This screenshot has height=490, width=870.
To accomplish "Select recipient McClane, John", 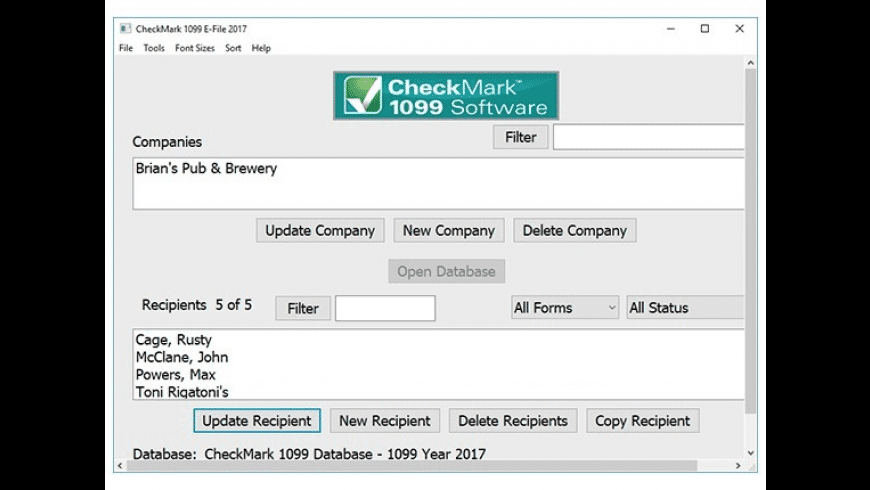I will click(x=438, y=357).
